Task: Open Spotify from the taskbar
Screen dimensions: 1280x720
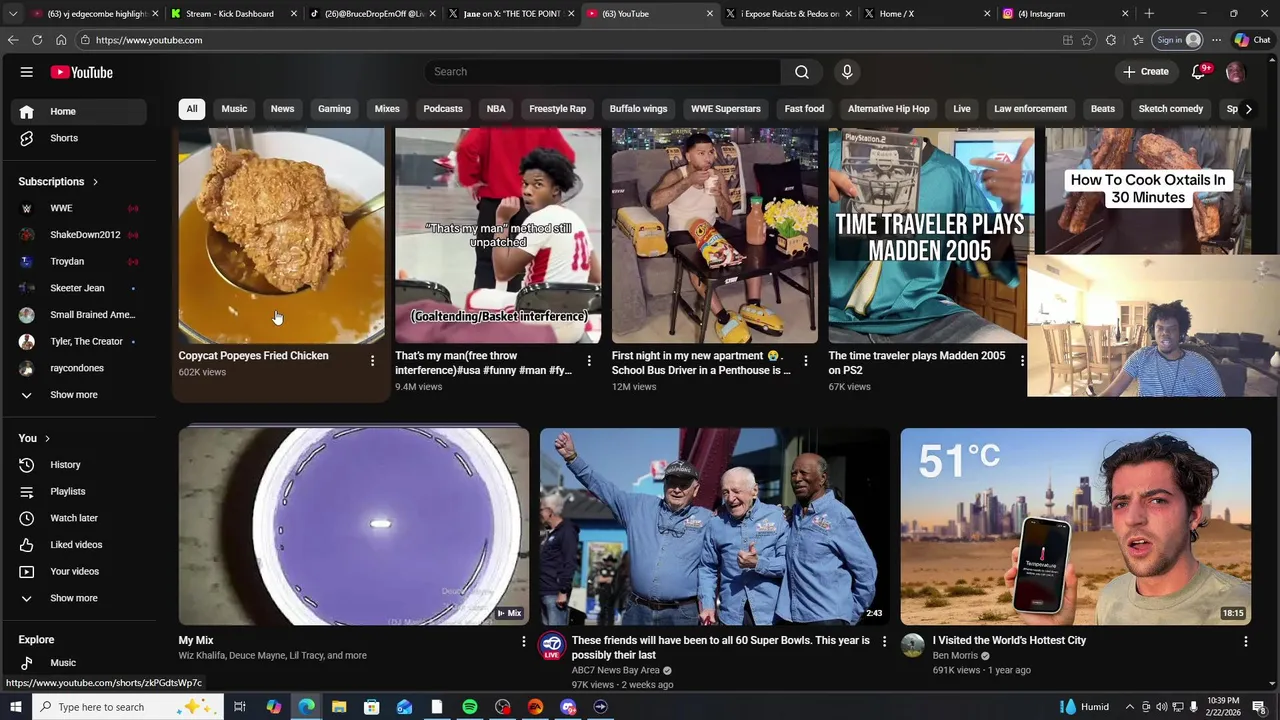Action: [x=470, y=707]
